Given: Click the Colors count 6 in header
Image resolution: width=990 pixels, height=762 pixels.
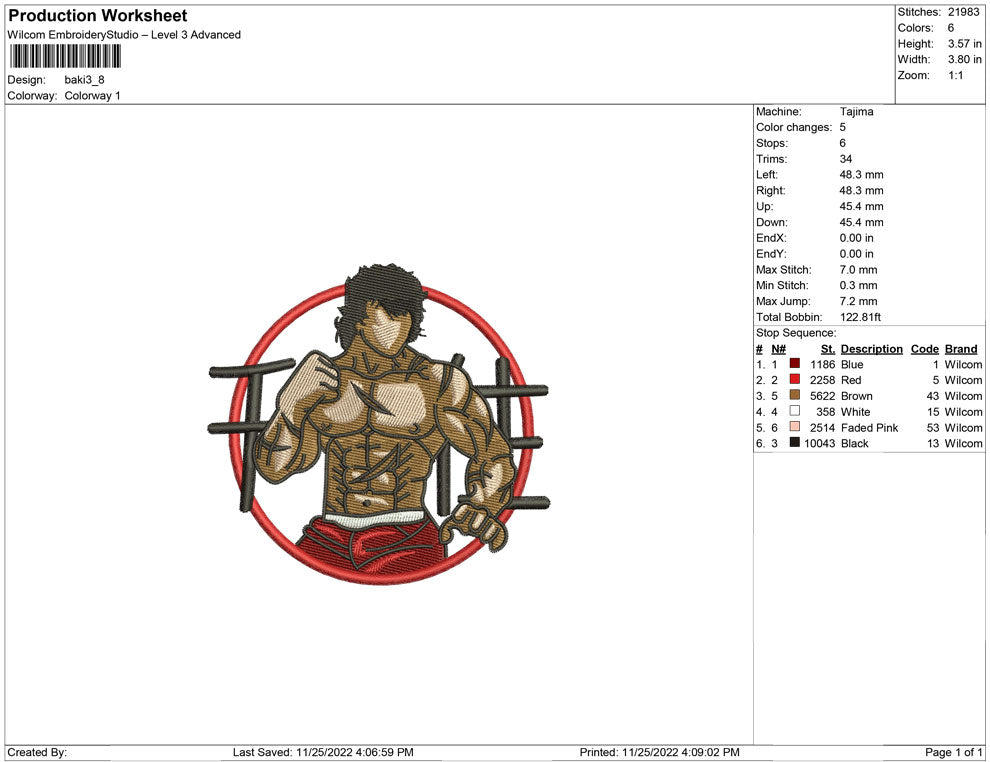Looking at the screenshot, I should pyautogui.click(x=951, y=28).
